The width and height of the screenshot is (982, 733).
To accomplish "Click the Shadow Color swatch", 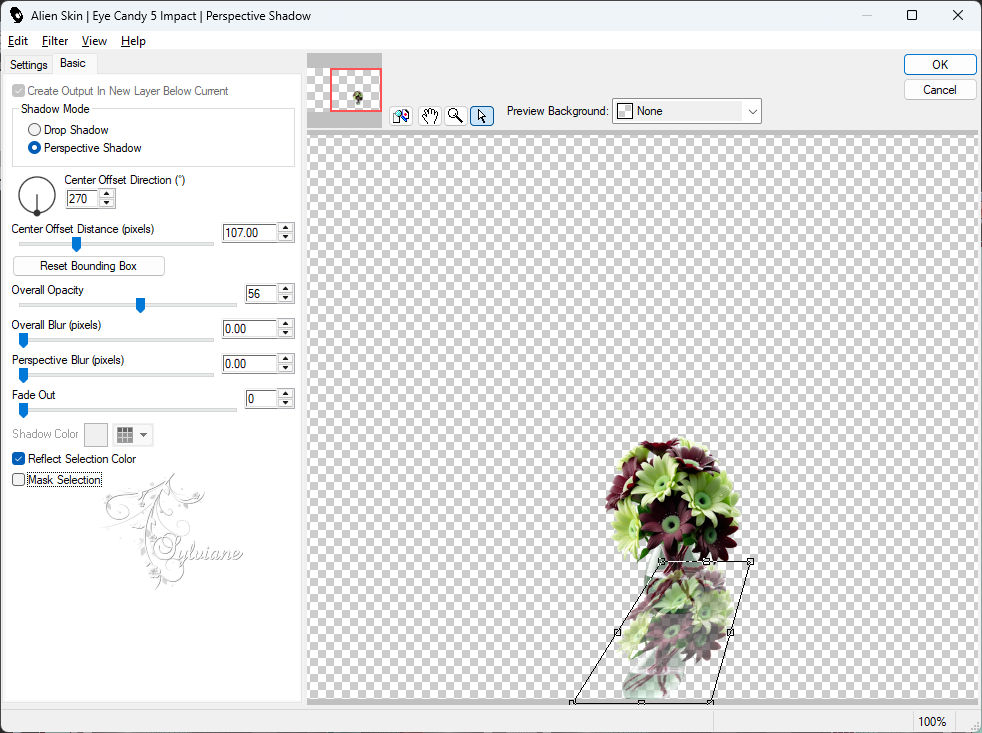I will 96,434.
